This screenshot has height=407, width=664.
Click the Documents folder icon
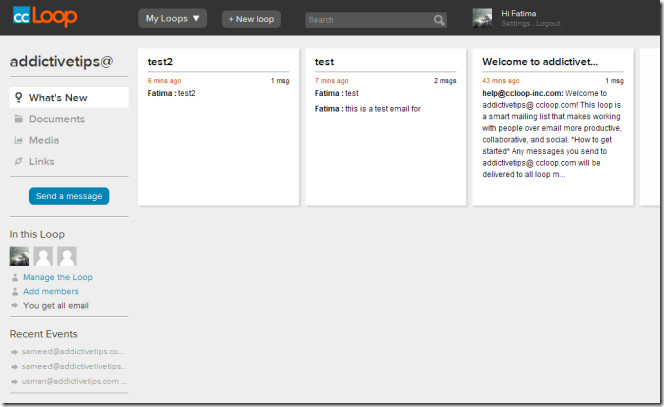18,119
